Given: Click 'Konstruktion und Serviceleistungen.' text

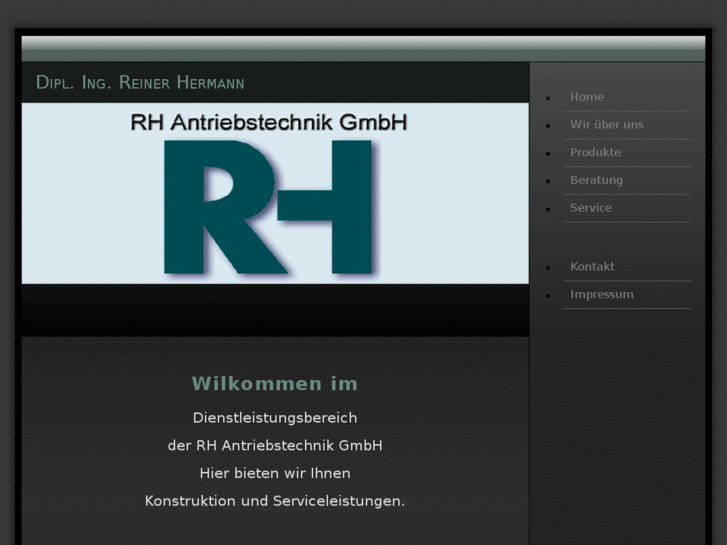Looking at the screenshot, I should pyautogui.click(x=275, y=501).
